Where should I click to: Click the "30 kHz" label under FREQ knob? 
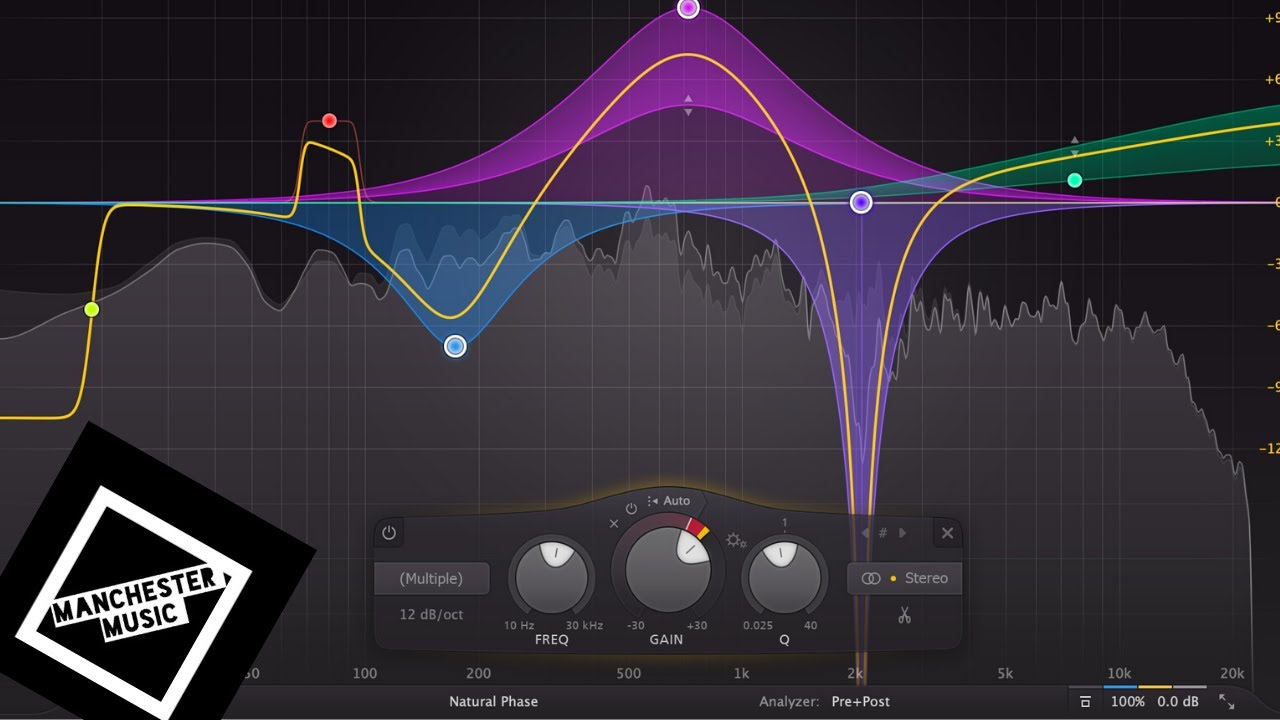pos(584,625)
